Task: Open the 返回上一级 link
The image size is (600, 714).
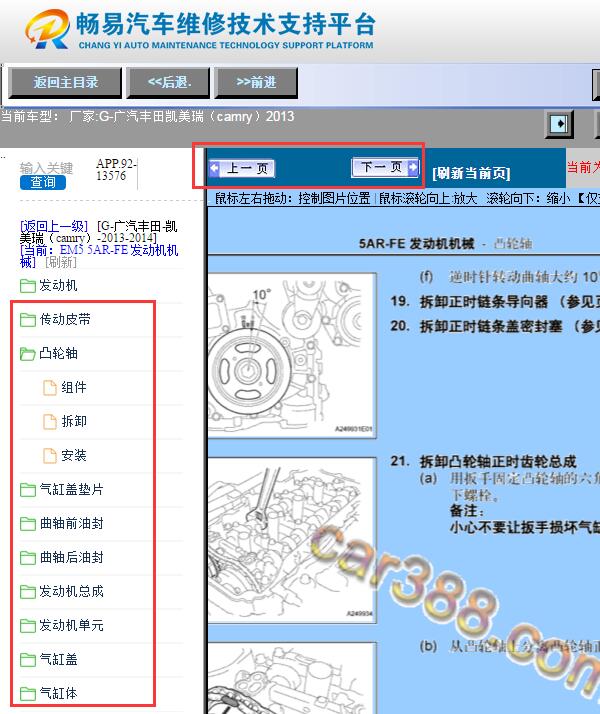Action: (x=54, y=226)
